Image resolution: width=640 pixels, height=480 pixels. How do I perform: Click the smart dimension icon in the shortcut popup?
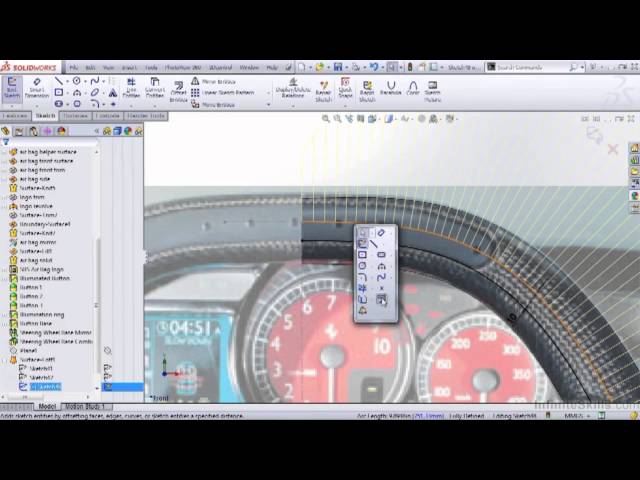tap(381, 233)
